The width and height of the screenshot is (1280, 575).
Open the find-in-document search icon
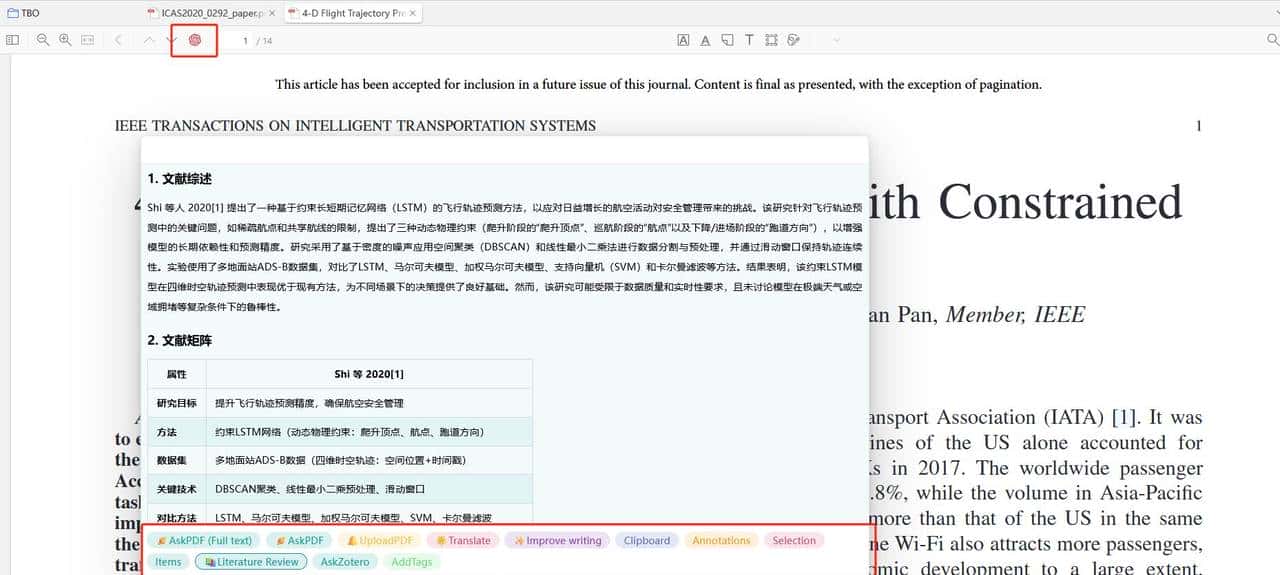[x=1273, y=40]
